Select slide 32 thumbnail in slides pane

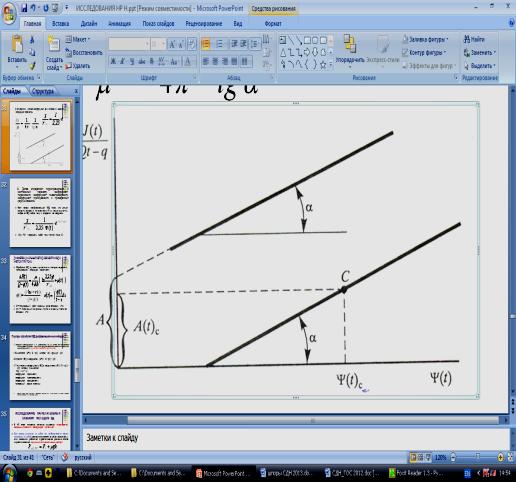(40, 213)
